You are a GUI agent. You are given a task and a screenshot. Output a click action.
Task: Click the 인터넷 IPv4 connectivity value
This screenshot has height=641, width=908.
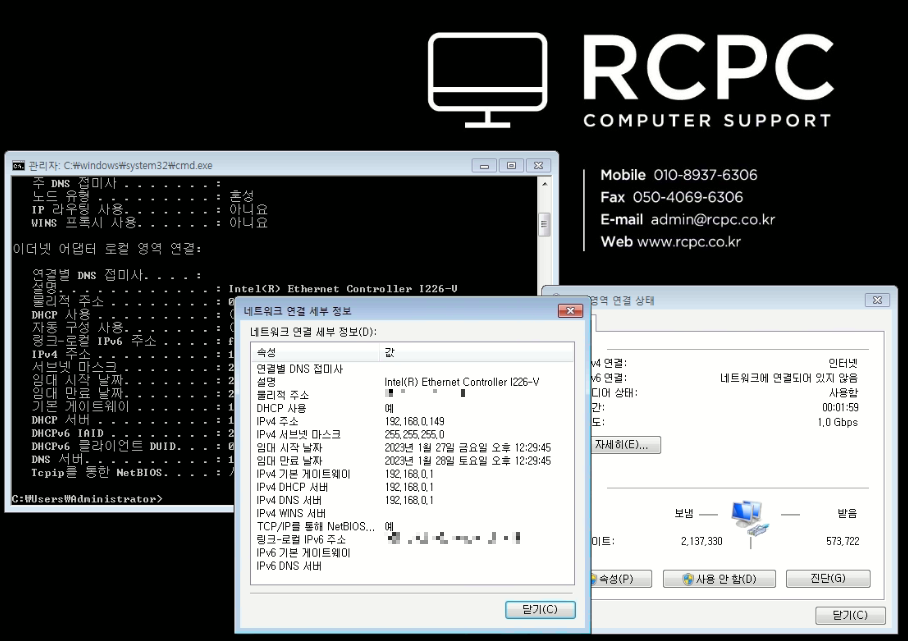click(x=843, y=363)
